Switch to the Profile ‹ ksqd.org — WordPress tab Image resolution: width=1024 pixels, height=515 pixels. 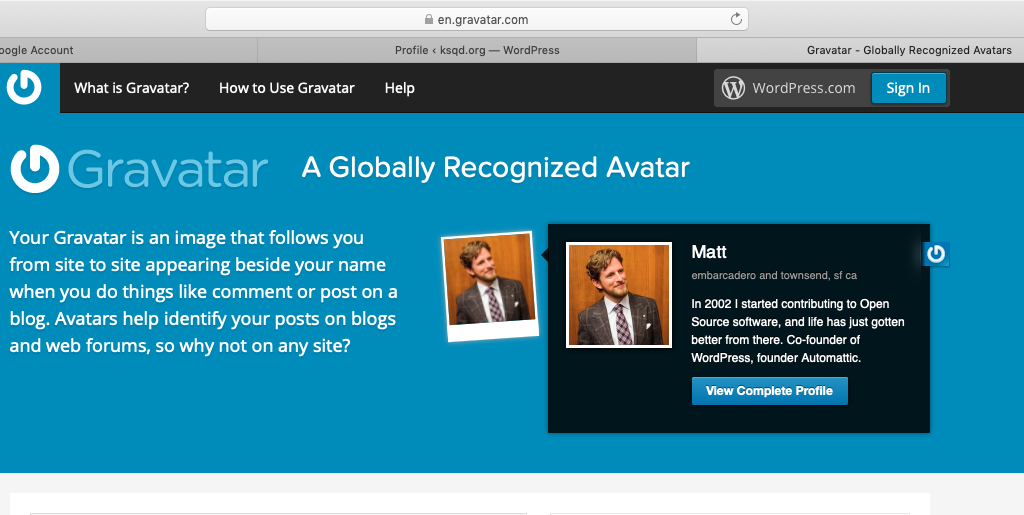tap(477, 50)
